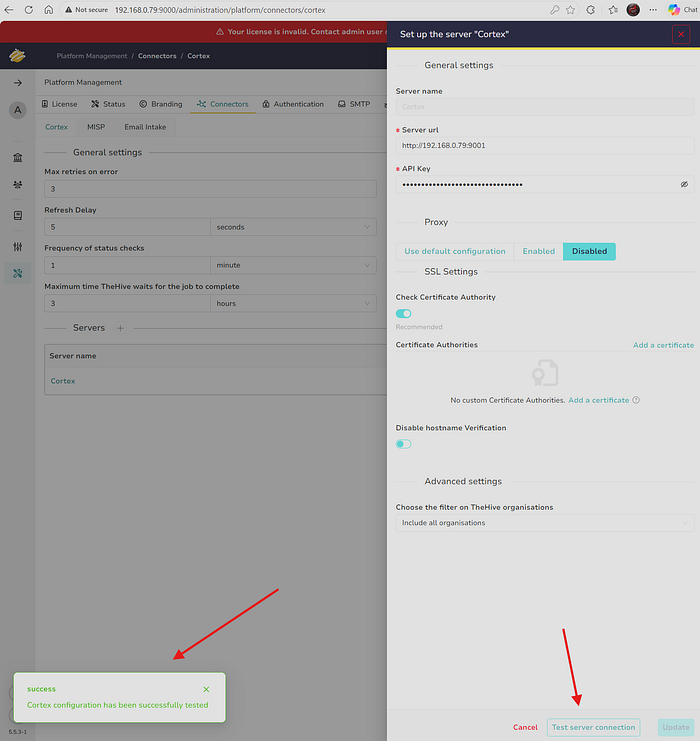Screen dimensions: 700x741
Task: Open Refresh Delay seconds unit dropdown
Action: (x=293, y=227)
